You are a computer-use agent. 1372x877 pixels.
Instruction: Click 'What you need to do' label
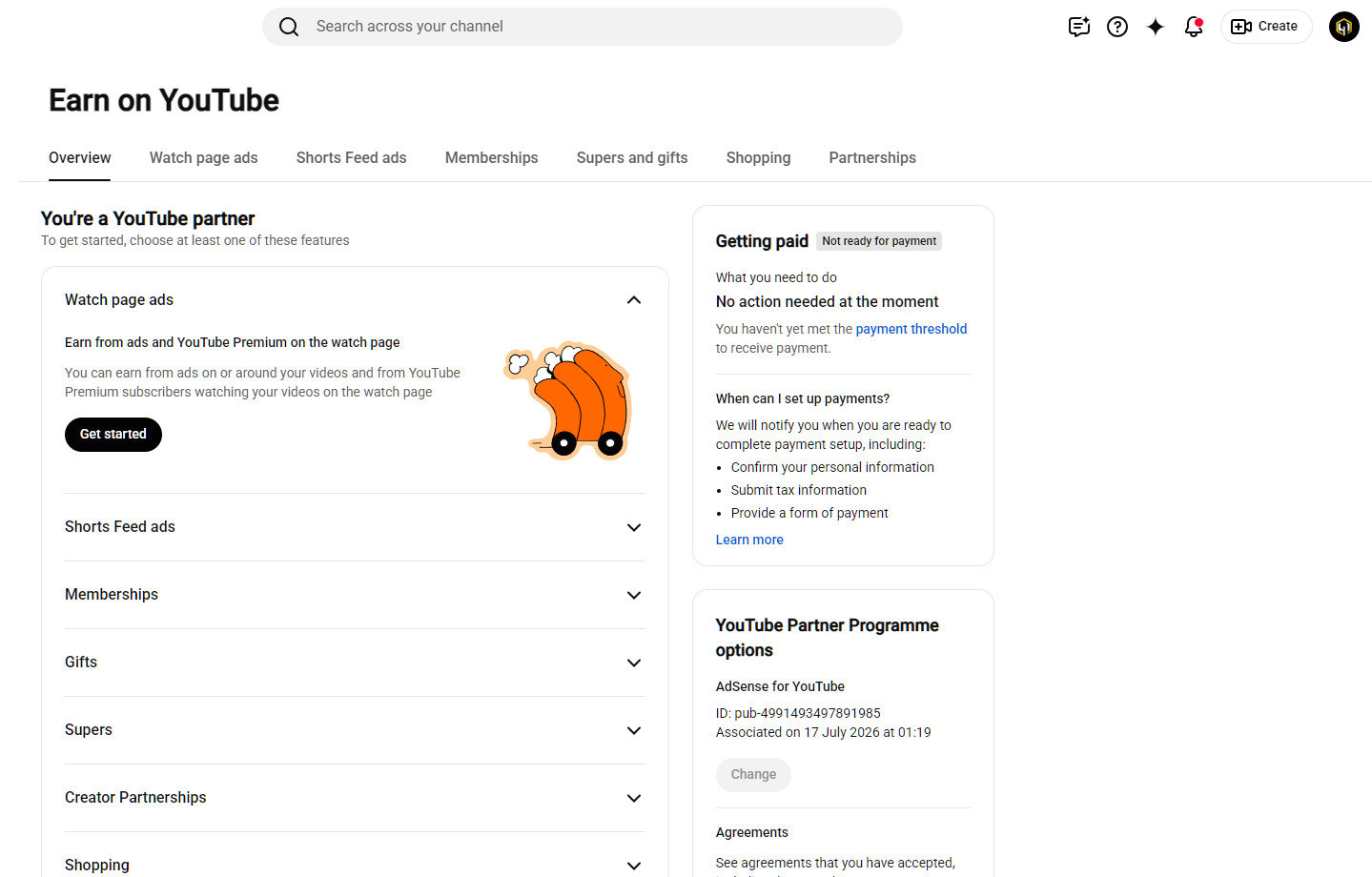tap(776, 277)
